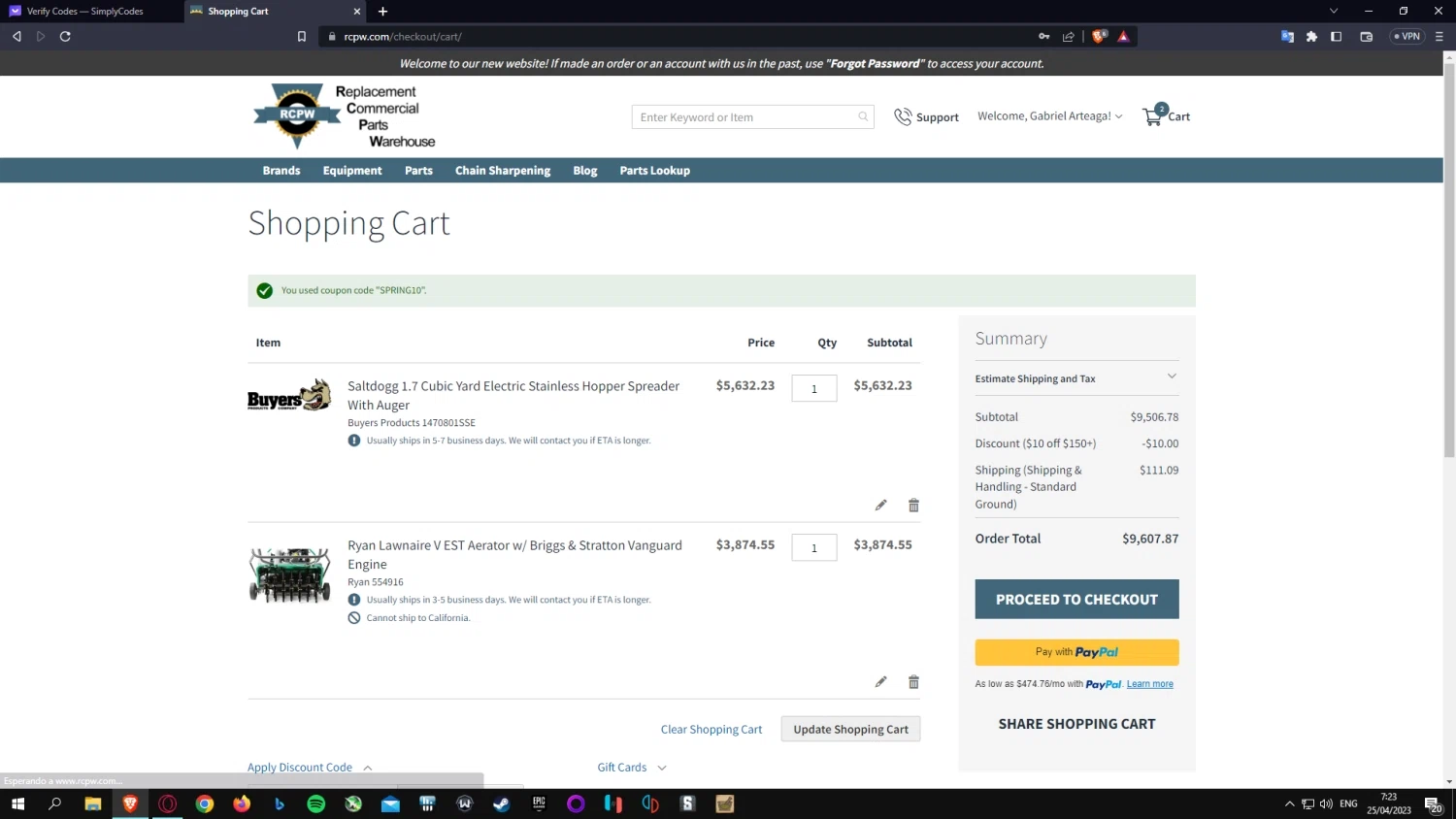Open Saltdogg Hopper Spreader product link
Image resolution: width=1456 pixels, height=819 pixels.
513,395
